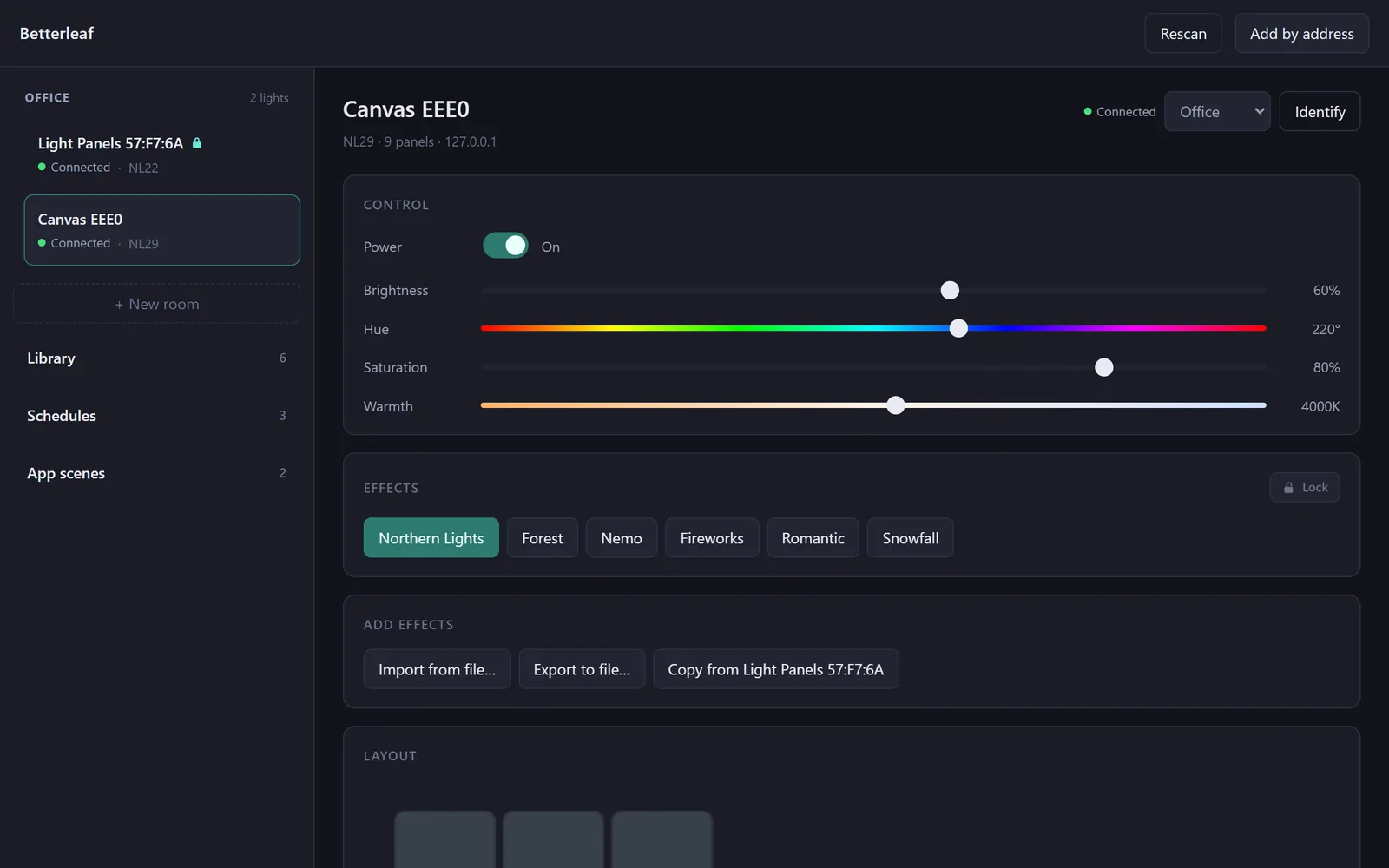The width and height of the screenshot is (1389, 868).
Task: Click Export to file... button
Action: tap(582, 669)
